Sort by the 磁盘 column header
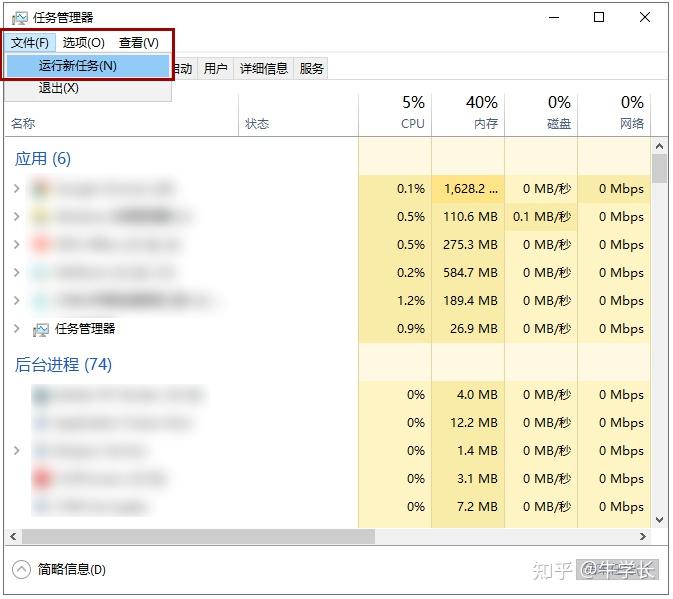Screen dimensions: 673x599 point(558,113)
